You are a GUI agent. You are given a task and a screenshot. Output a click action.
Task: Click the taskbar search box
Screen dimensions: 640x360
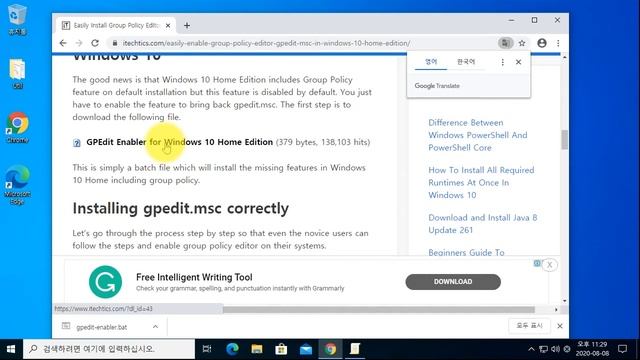[109, 349]
